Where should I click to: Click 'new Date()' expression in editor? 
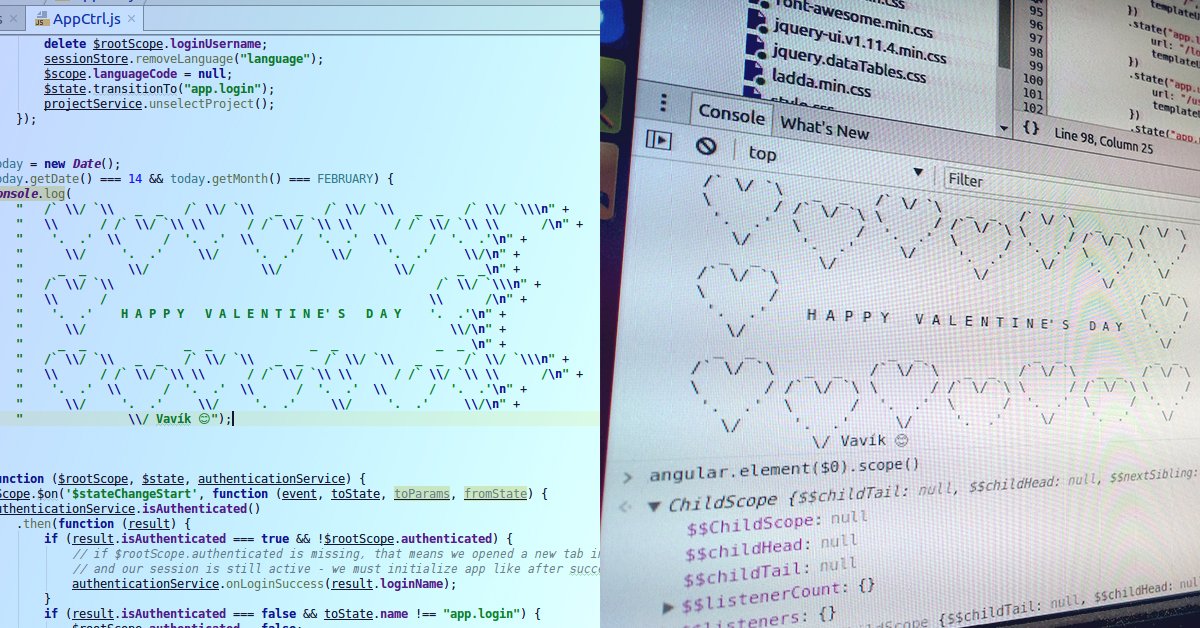pyautogui.click(x=82, y=164)
